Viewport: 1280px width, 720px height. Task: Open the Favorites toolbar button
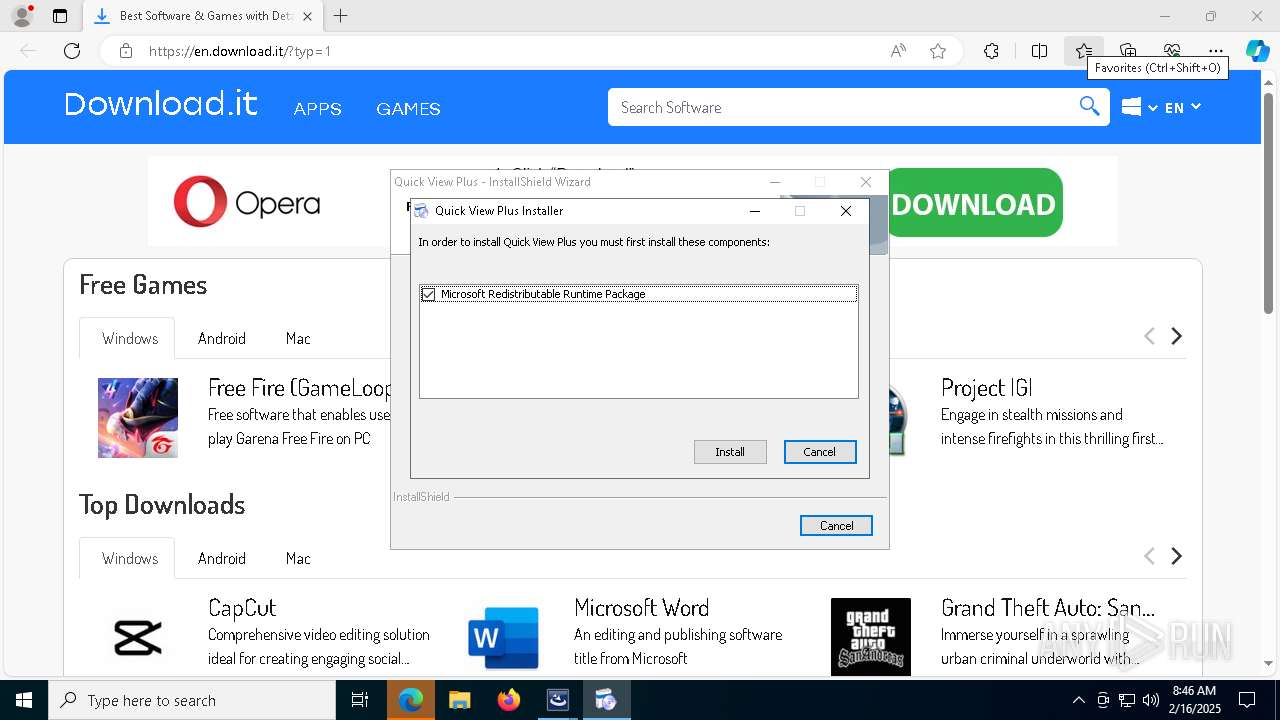1084,51
